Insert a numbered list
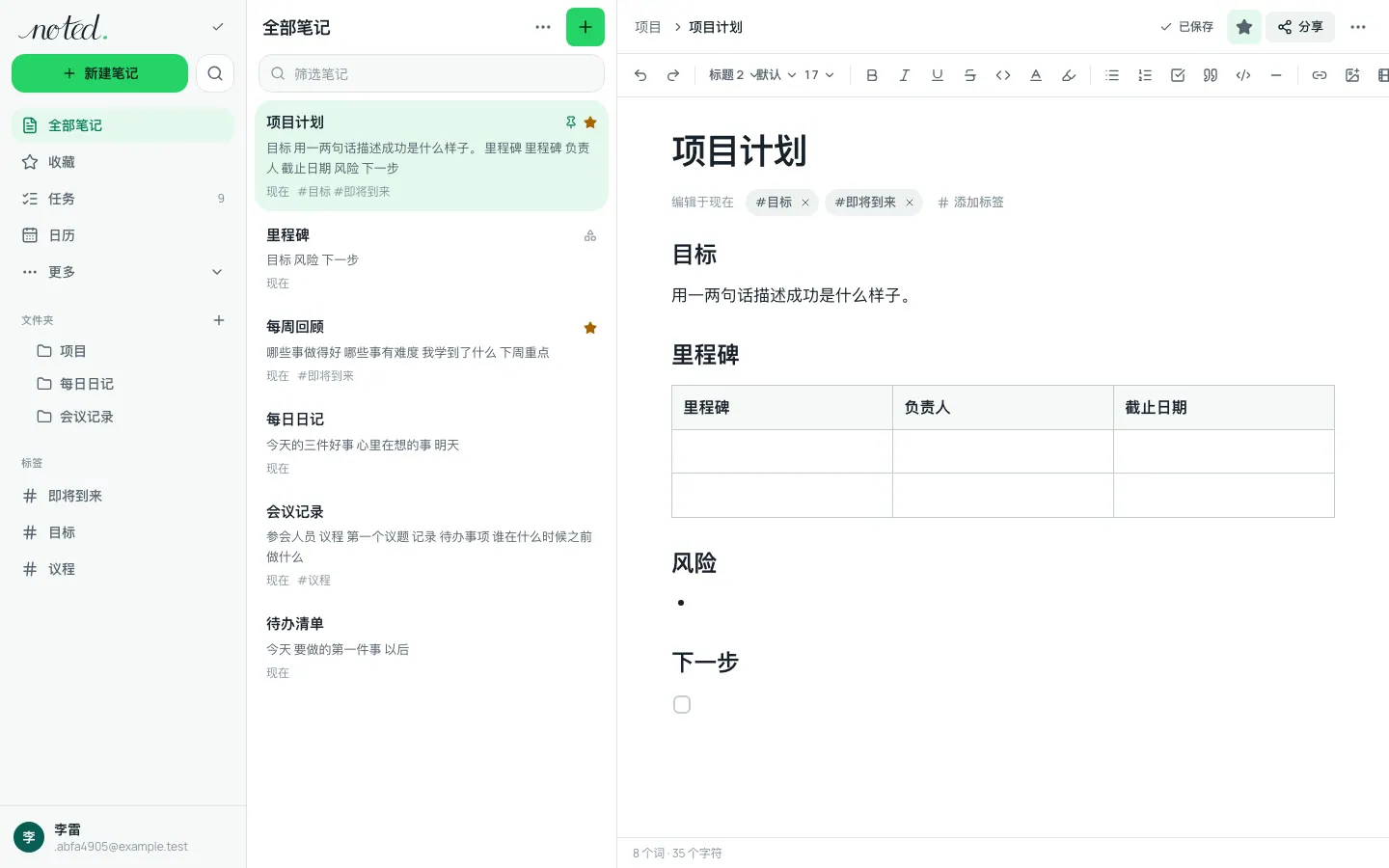The width and height of the screenshot is (1389, 868). [x=1145, y=75]
